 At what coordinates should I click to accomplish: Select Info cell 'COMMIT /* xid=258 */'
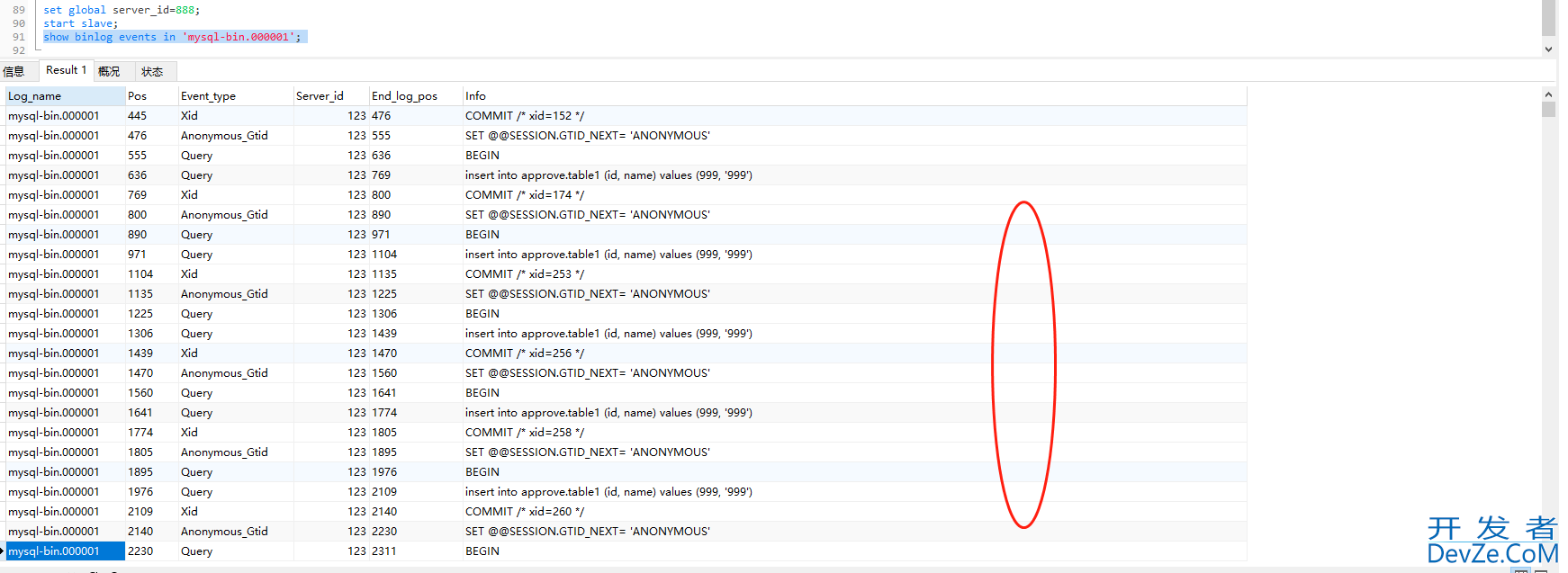[854, 433]
